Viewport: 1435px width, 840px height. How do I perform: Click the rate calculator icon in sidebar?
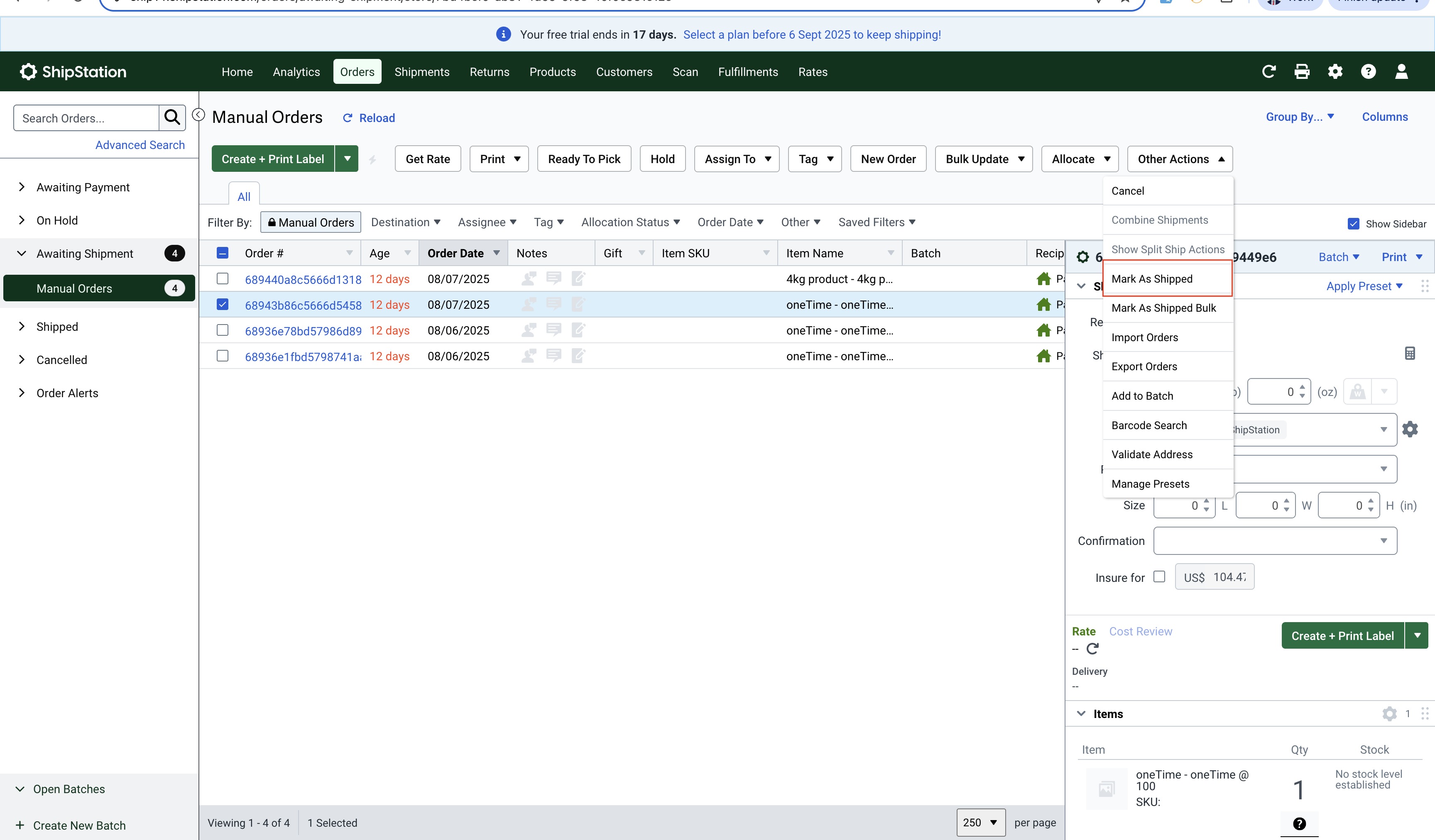(x=1409, y=354)
